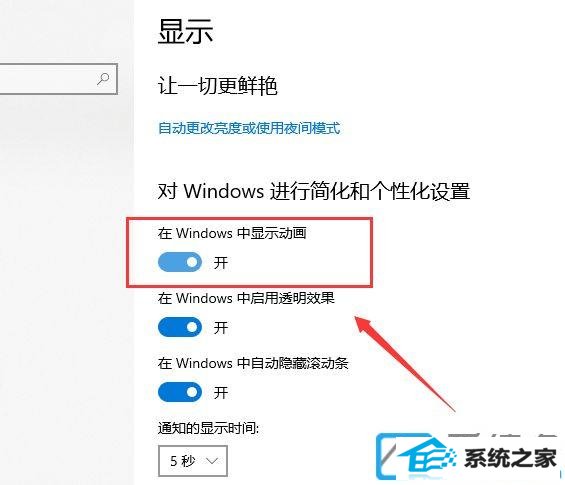The height and width of the screenshot is (485, 565).
Task: Click the search magnifier icon
Action: (103, 79)
